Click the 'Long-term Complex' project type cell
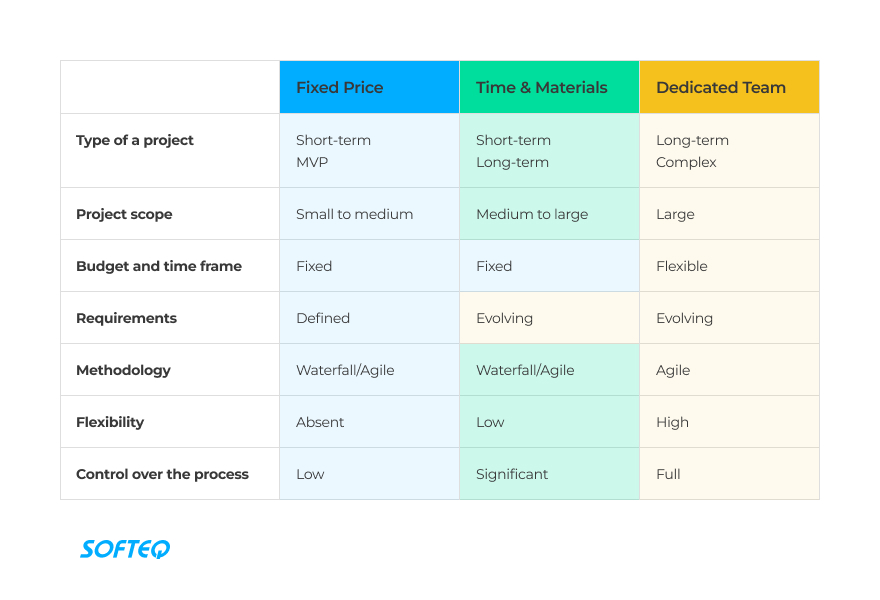Viewport: 880px width, 600px height. [x=692, y=151]
